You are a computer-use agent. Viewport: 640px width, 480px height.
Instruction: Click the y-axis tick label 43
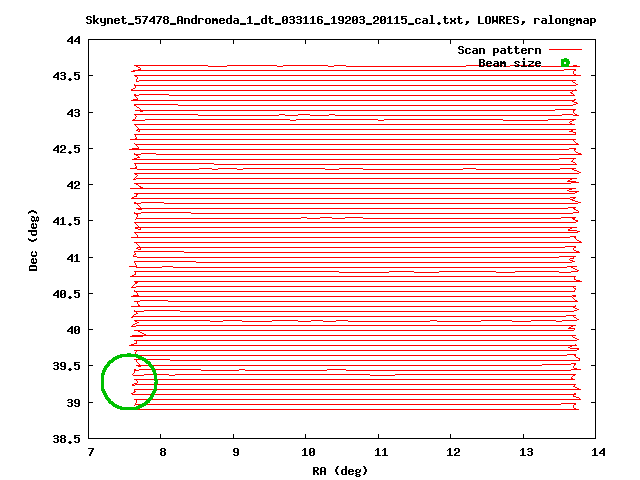73,113
